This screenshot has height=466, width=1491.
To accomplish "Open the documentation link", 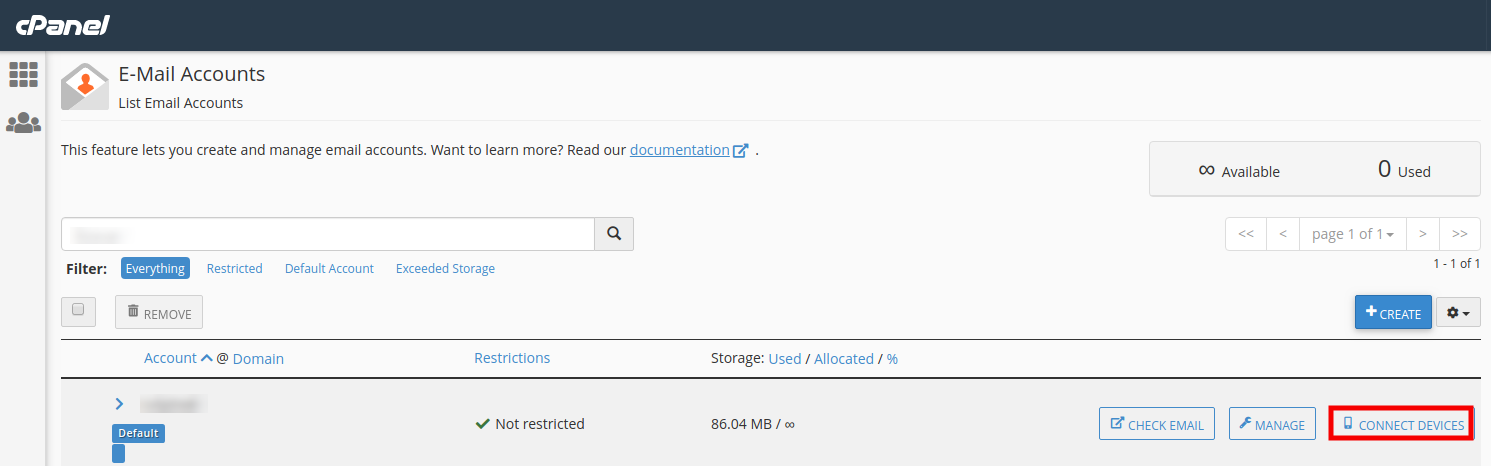I will pos(680,150).
